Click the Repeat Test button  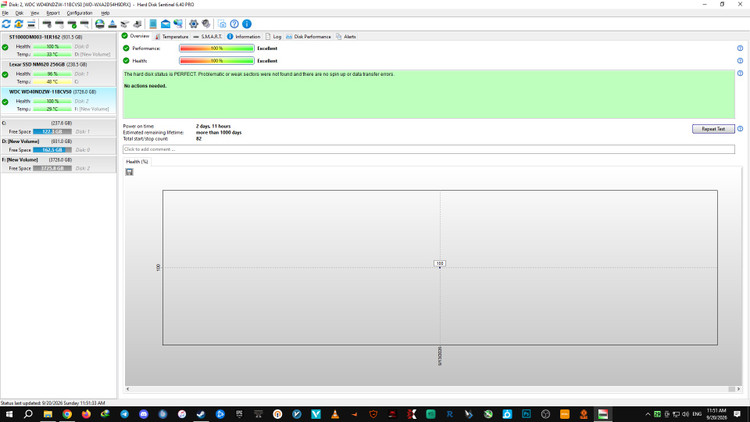pos(713,129)
